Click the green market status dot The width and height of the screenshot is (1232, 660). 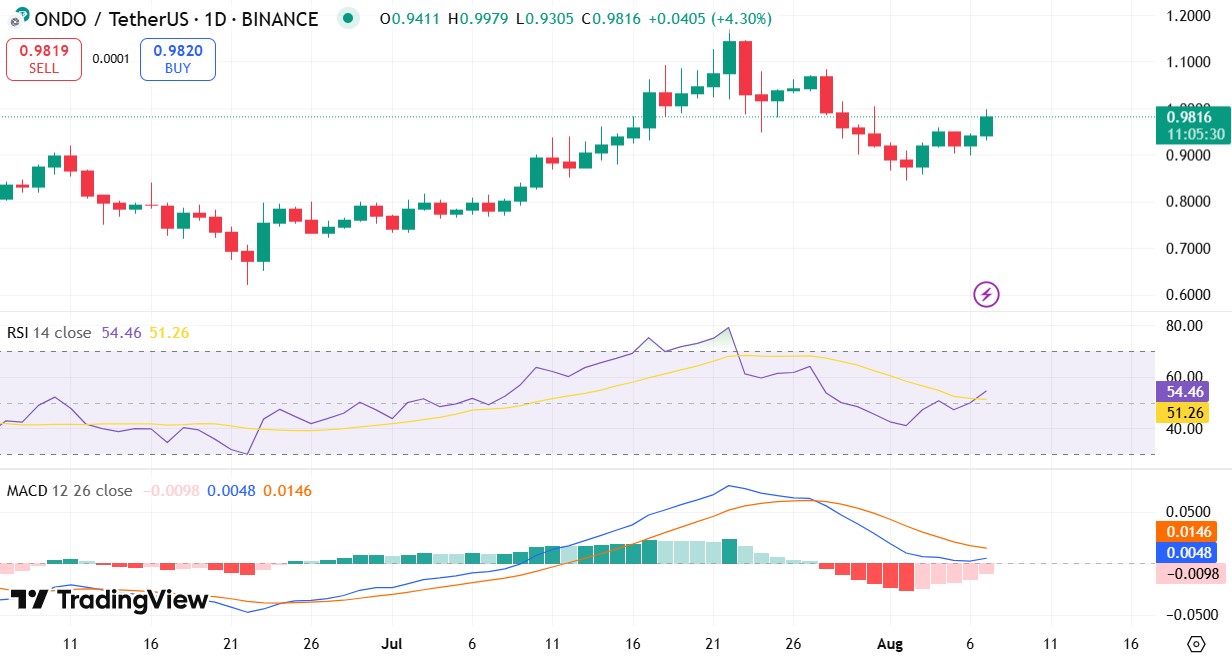coord(347,18)
